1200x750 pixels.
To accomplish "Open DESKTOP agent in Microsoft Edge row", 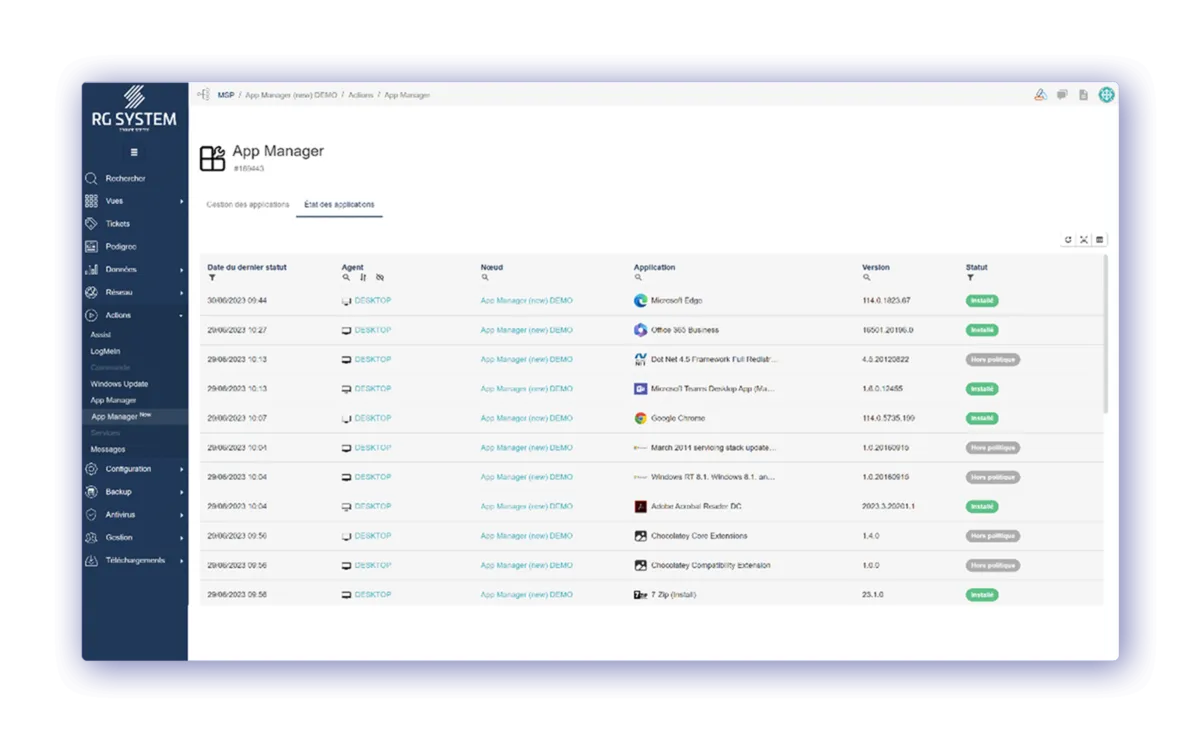I will [x=373, y=300].
